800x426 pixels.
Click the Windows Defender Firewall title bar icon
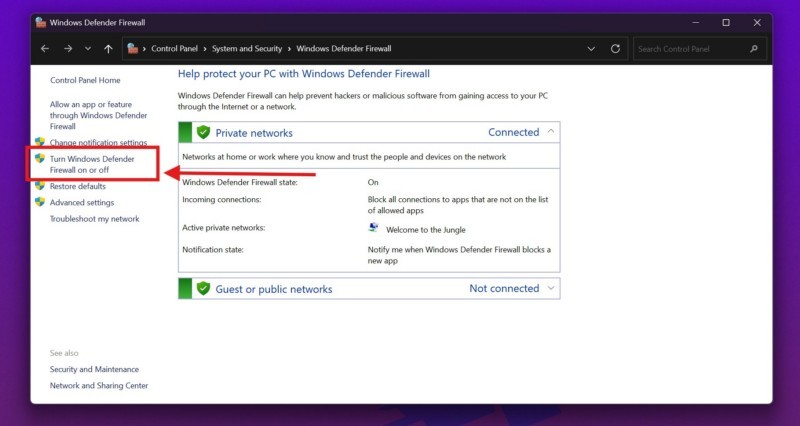pyautogui.click(x=39, y=22)
